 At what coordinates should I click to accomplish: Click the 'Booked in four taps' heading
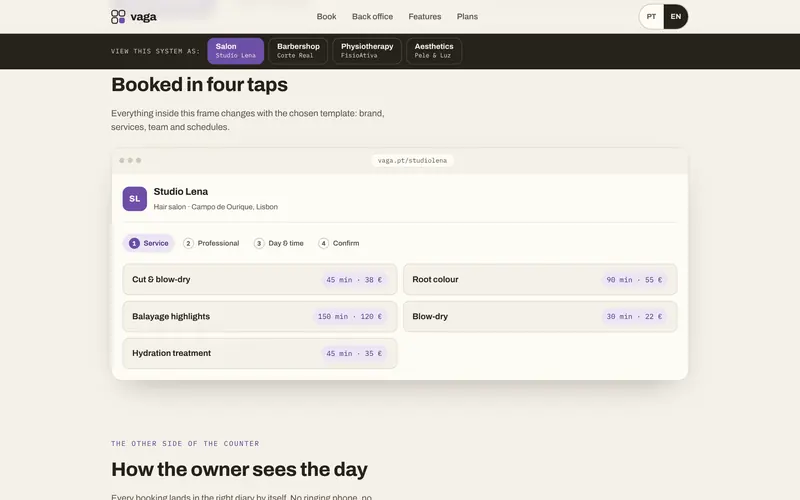click(x=199, y=85)
